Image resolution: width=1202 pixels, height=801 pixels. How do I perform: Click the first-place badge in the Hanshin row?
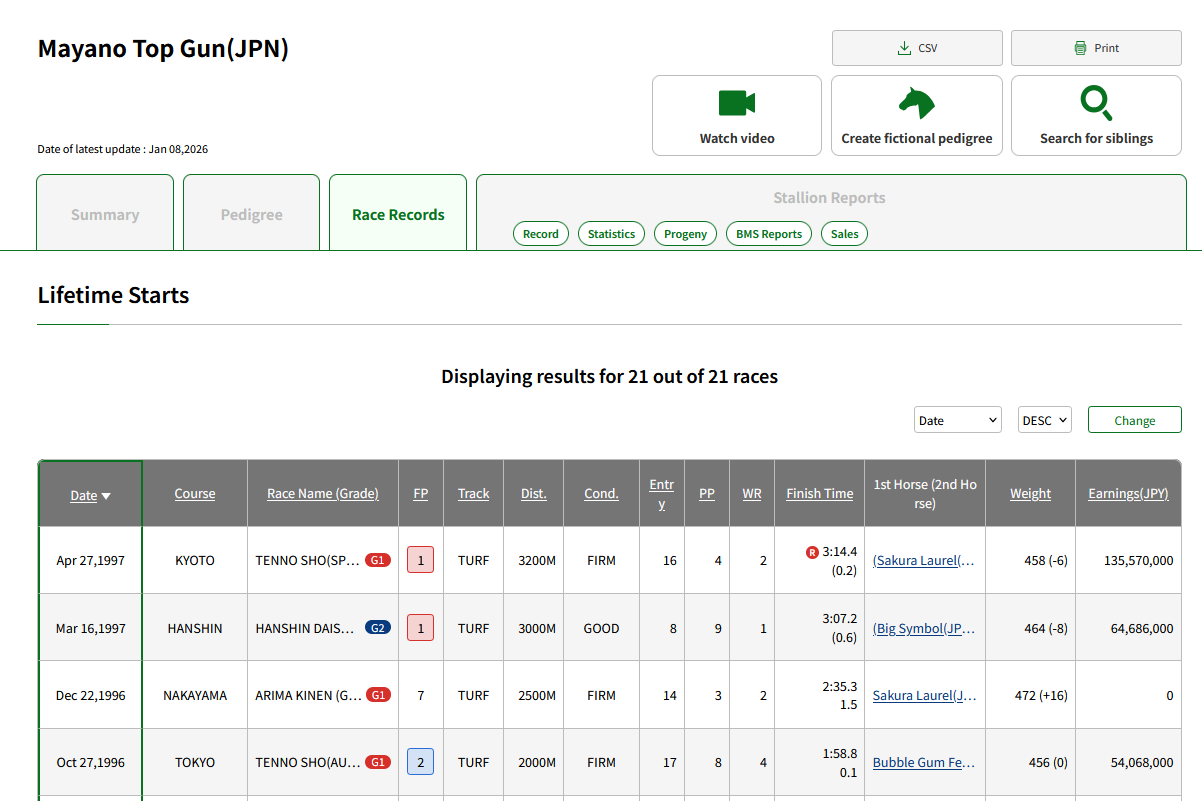pos(421,628)
